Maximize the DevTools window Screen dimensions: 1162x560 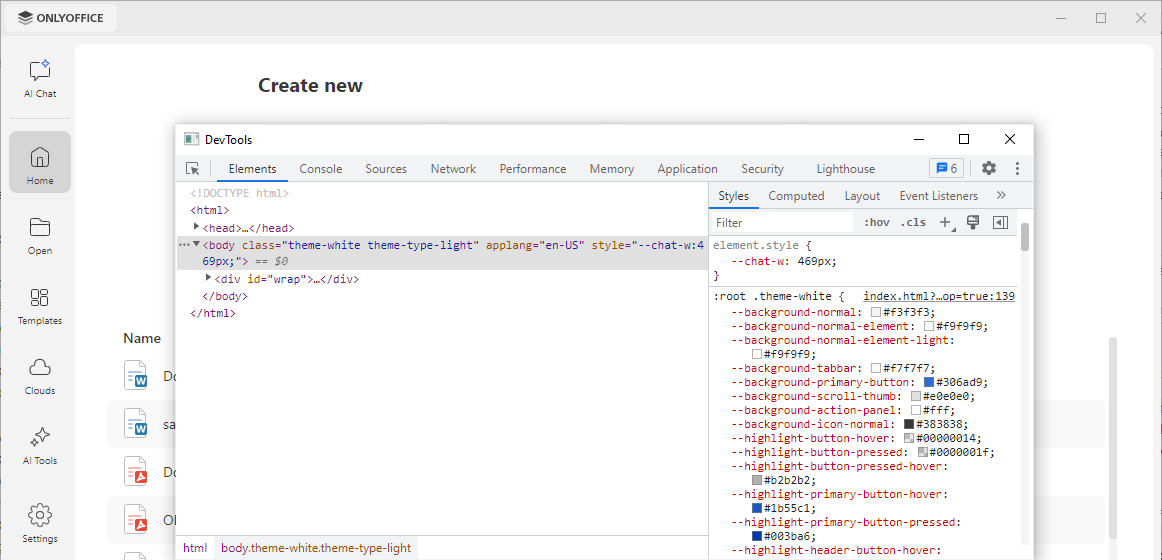point(964,139)
